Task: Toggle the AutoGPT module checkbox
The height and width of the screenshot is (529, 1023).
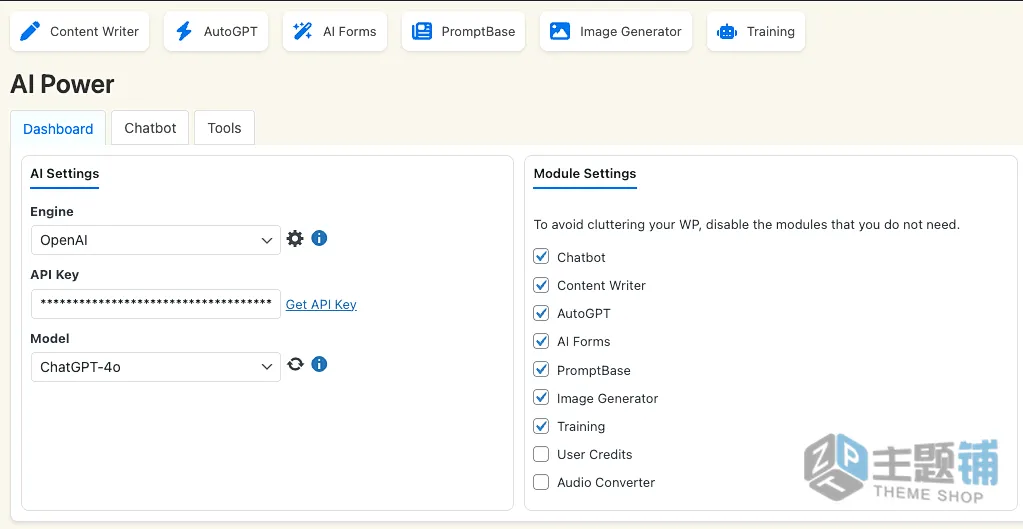Action: click(541, 312)
